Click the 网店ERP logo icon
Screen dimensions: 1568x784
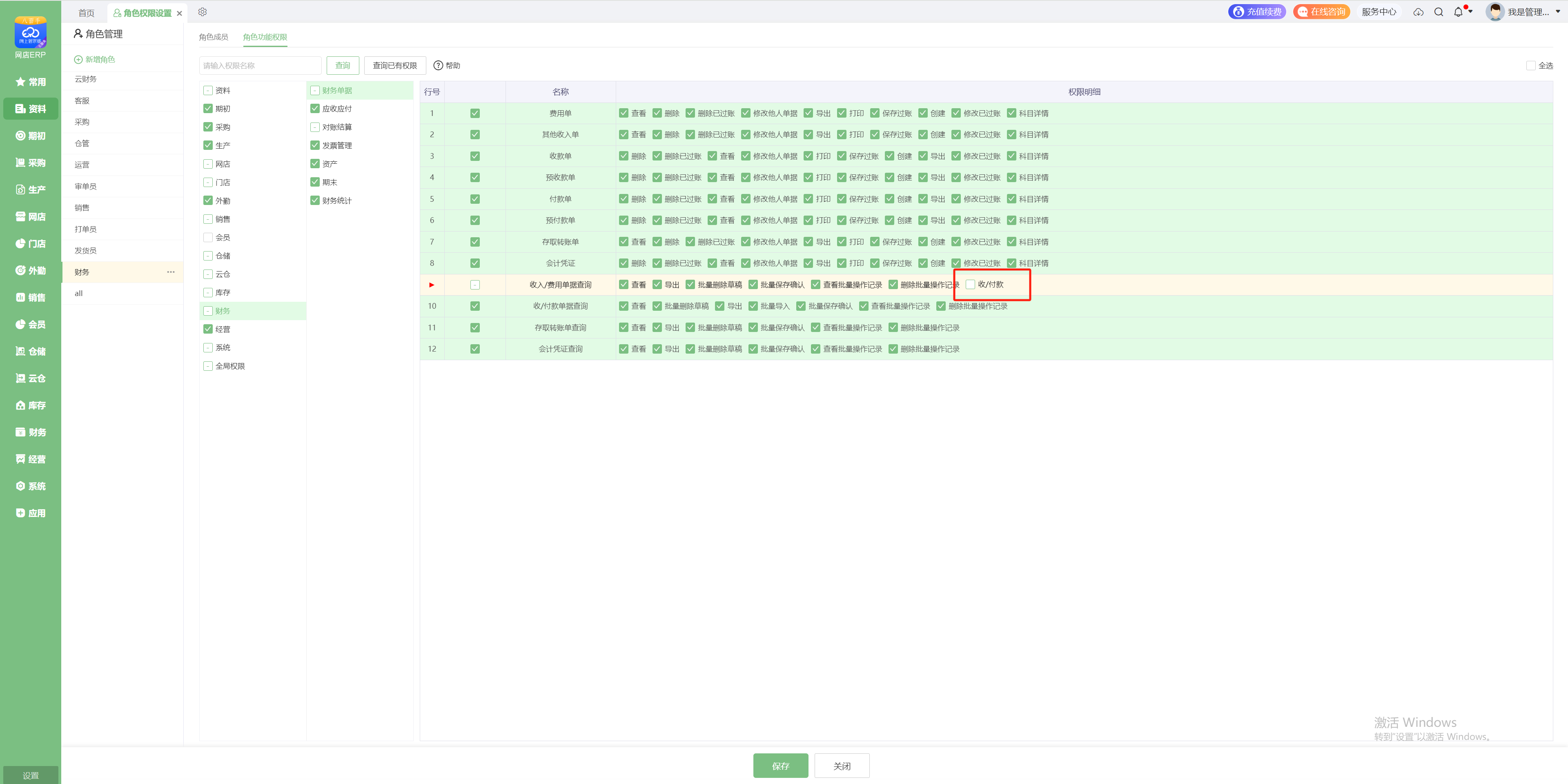[x=31, y=32]
